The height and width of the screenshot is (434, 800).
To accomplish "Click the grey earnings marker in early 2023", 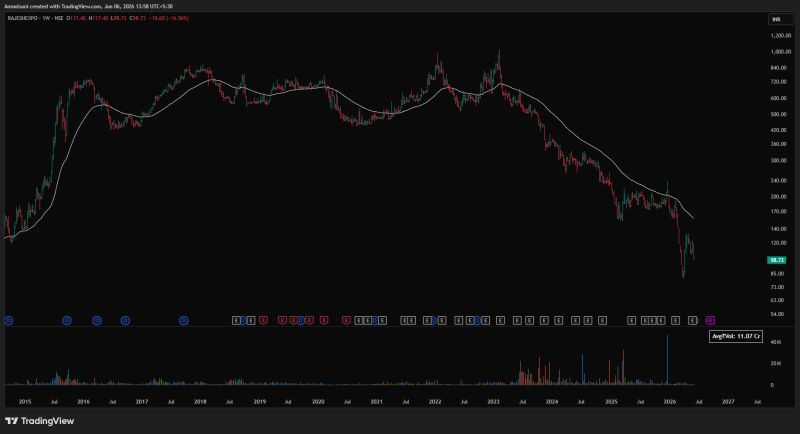I will point(501,320).
